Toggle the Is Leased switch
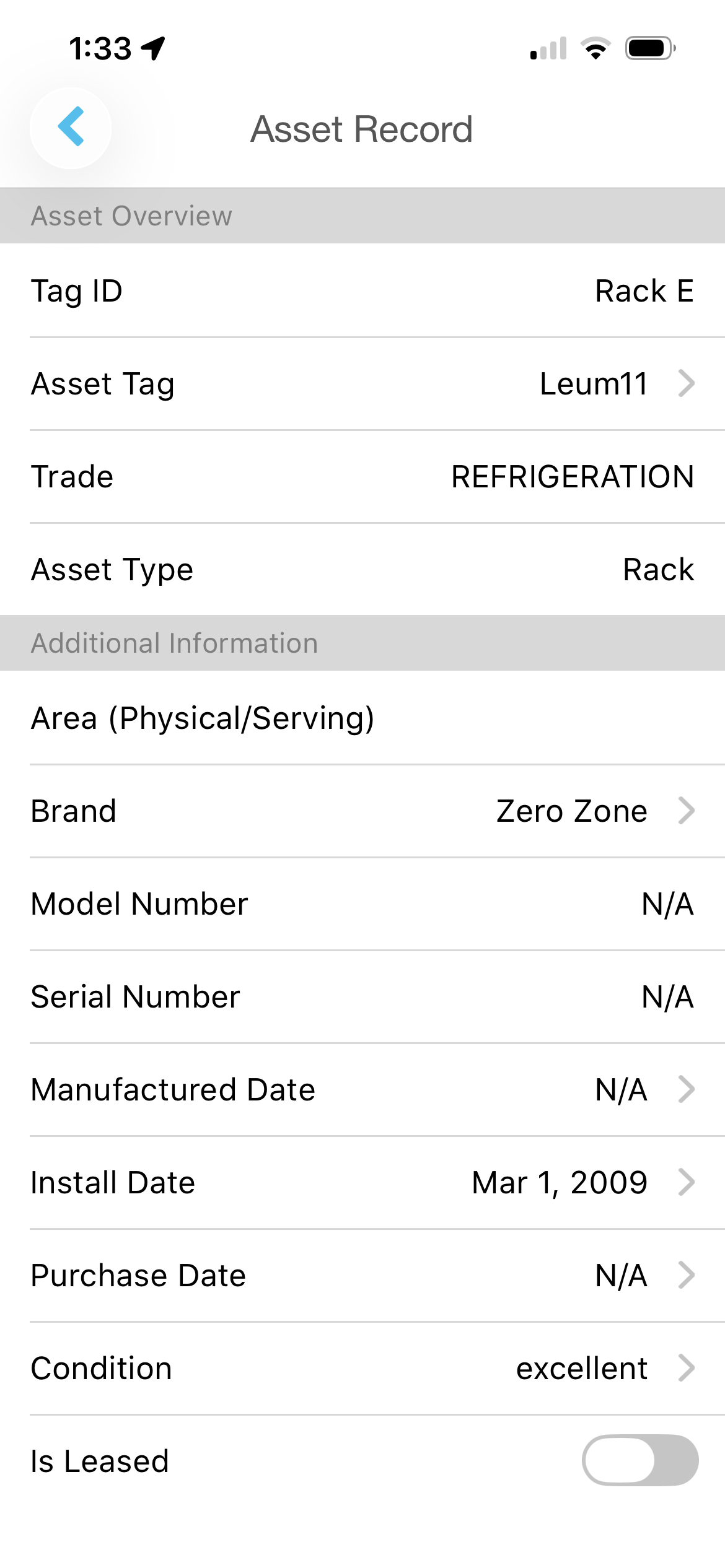The image size is (725, 1568). [x=639, y=1460]
